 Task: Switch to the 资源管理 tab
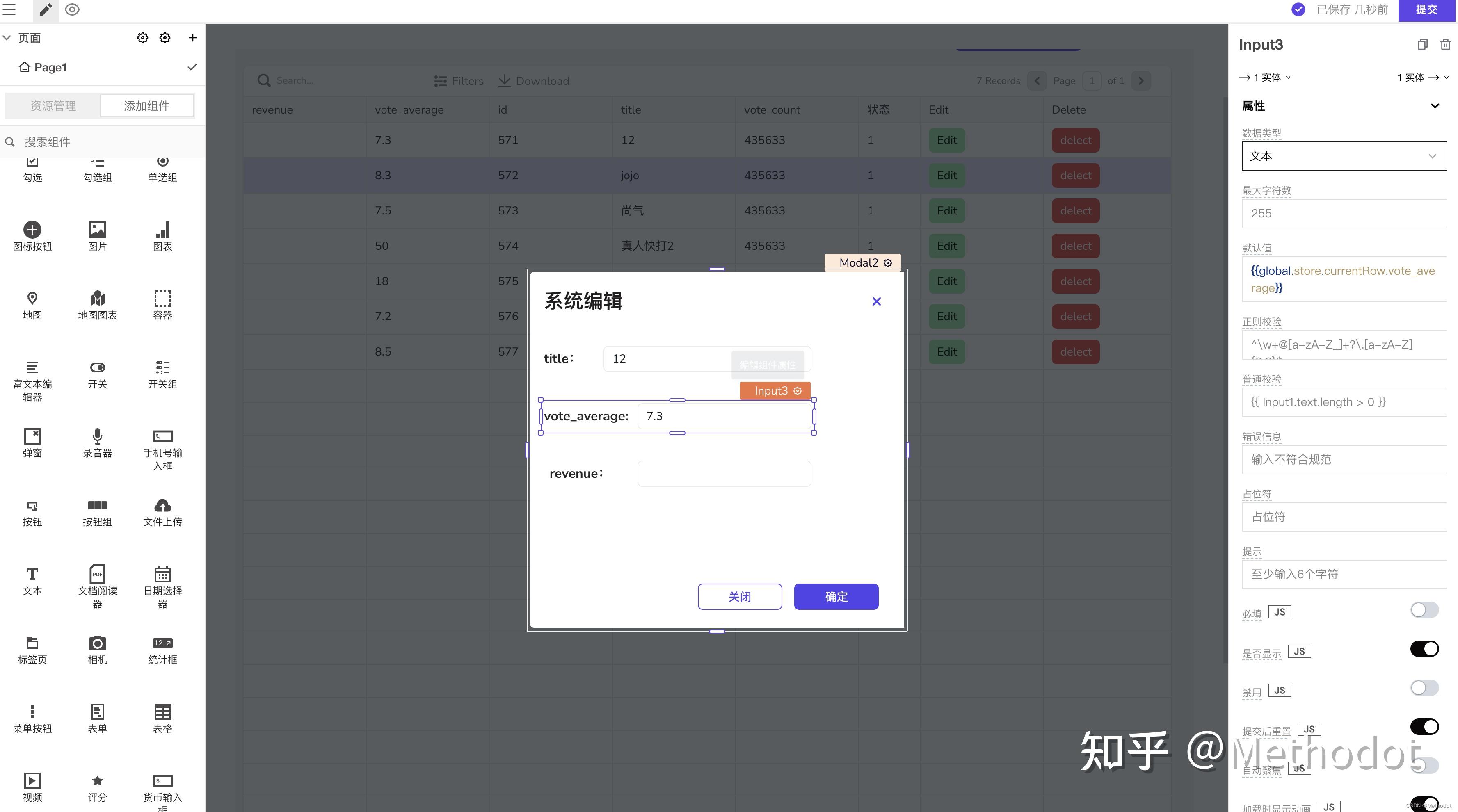pyautogui.click(x=53, y=106)
